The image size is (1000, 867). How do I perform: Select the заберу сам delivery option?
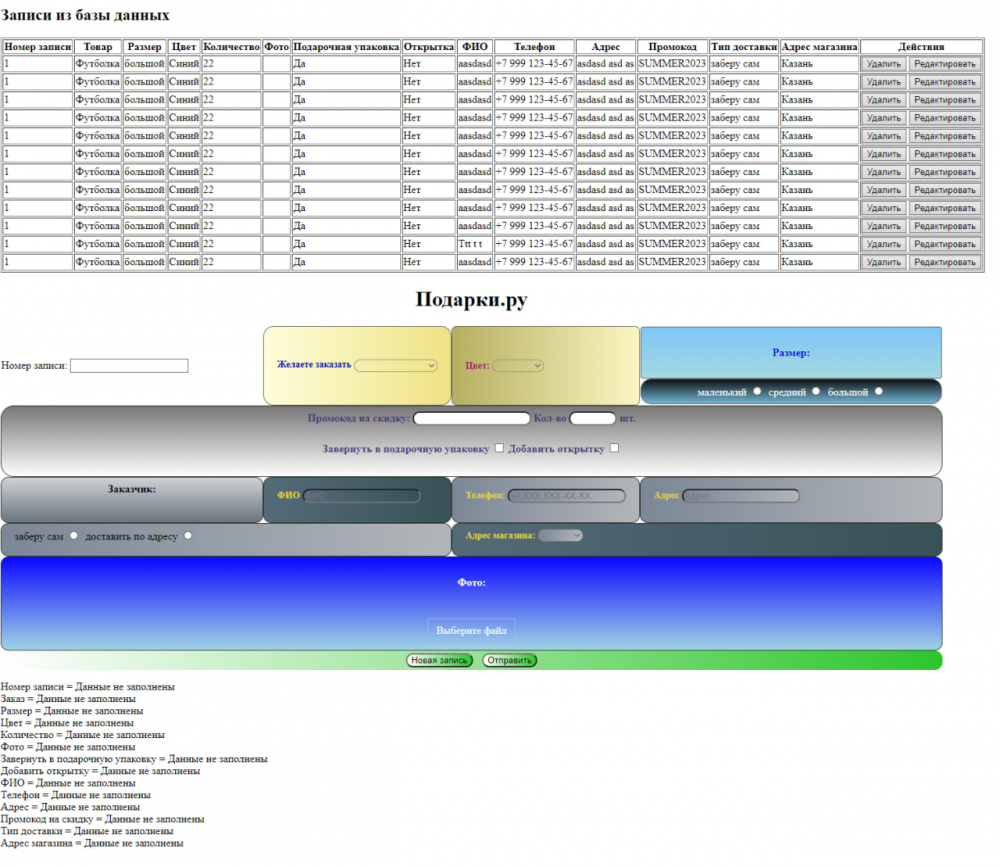pos(74,536)
